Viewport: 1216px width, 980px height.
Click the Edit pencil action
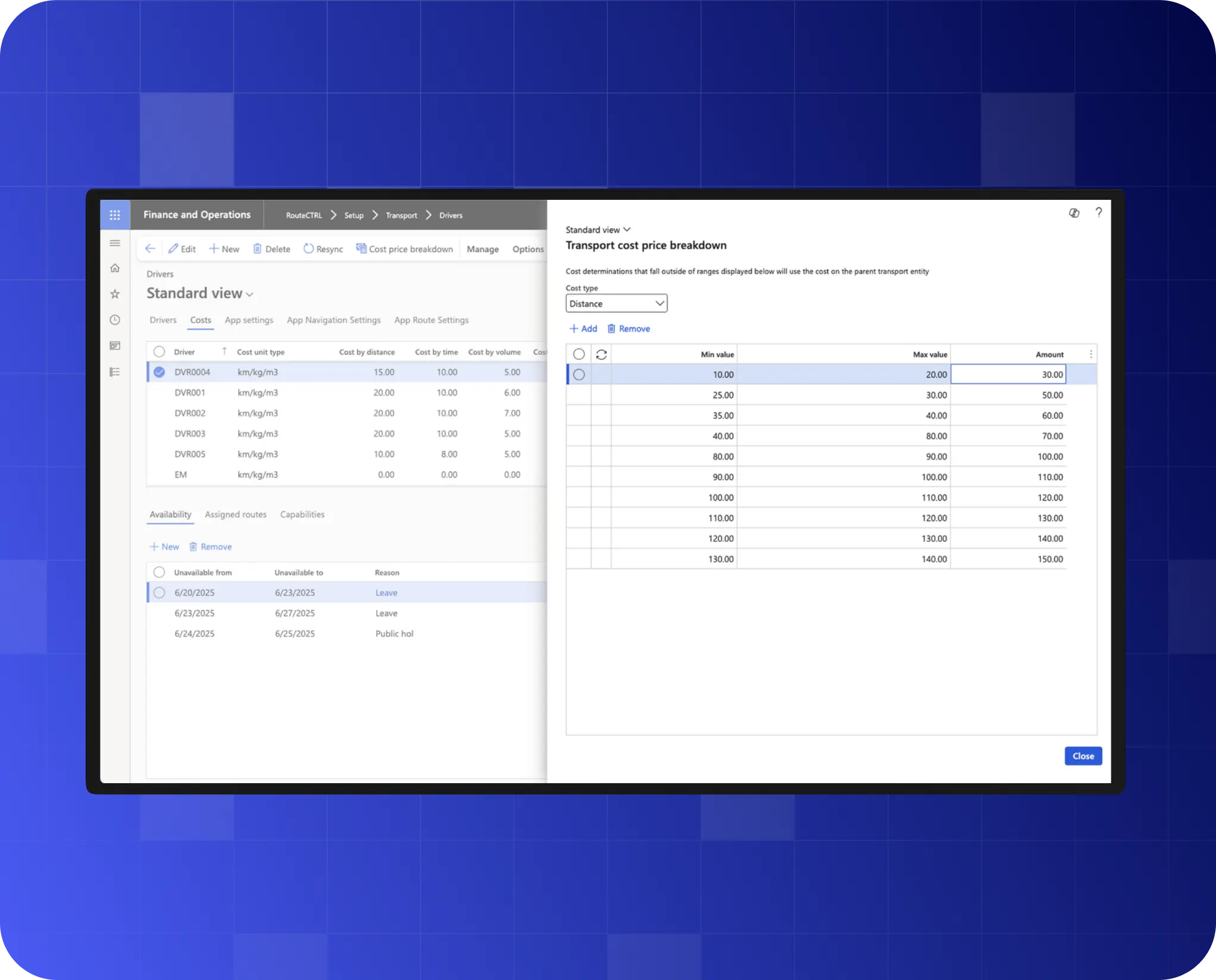(182, 249)
